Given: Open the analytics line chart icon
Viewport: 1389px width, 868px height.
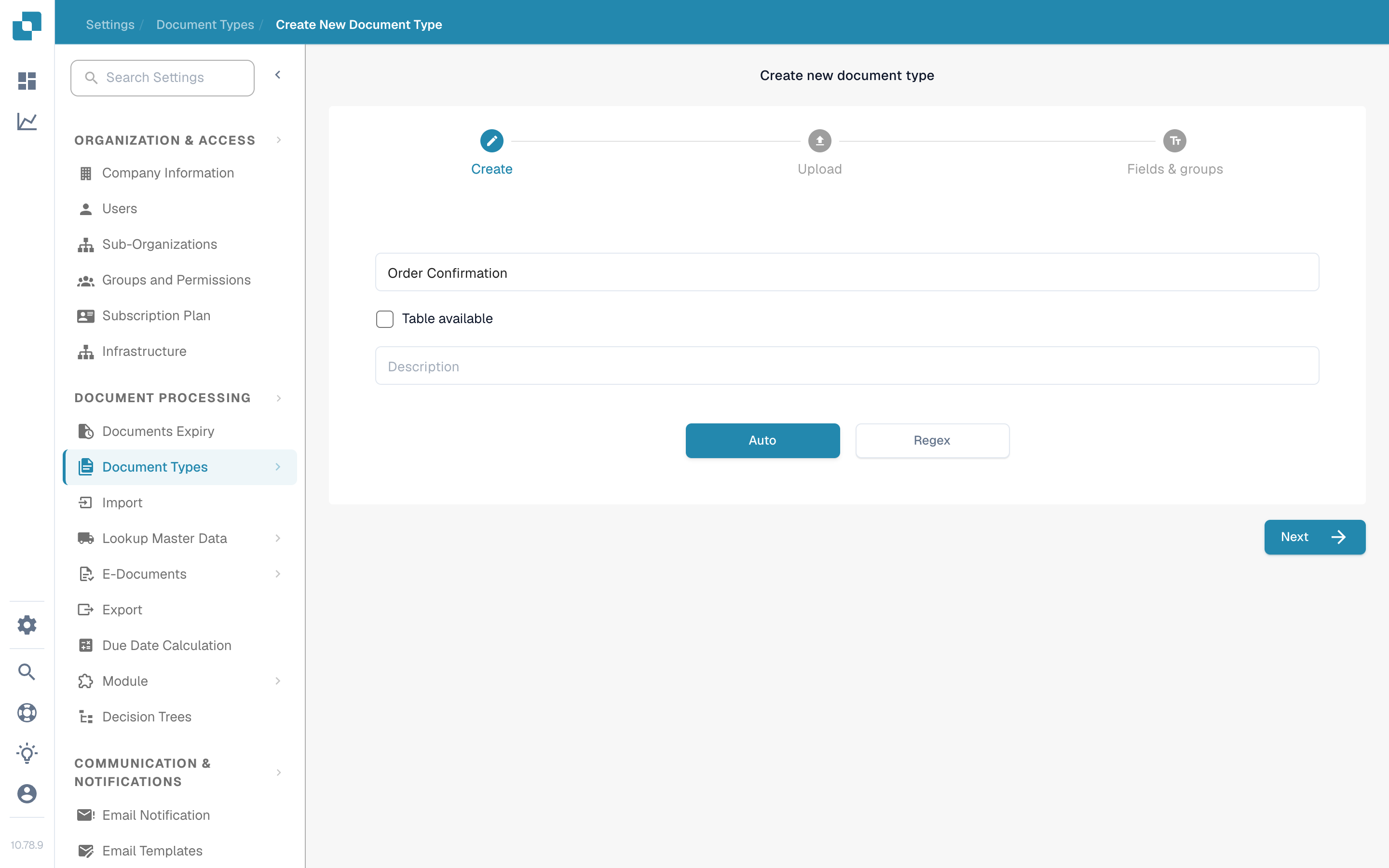Looking at the screenshot, I should click(x=27, y=122).
